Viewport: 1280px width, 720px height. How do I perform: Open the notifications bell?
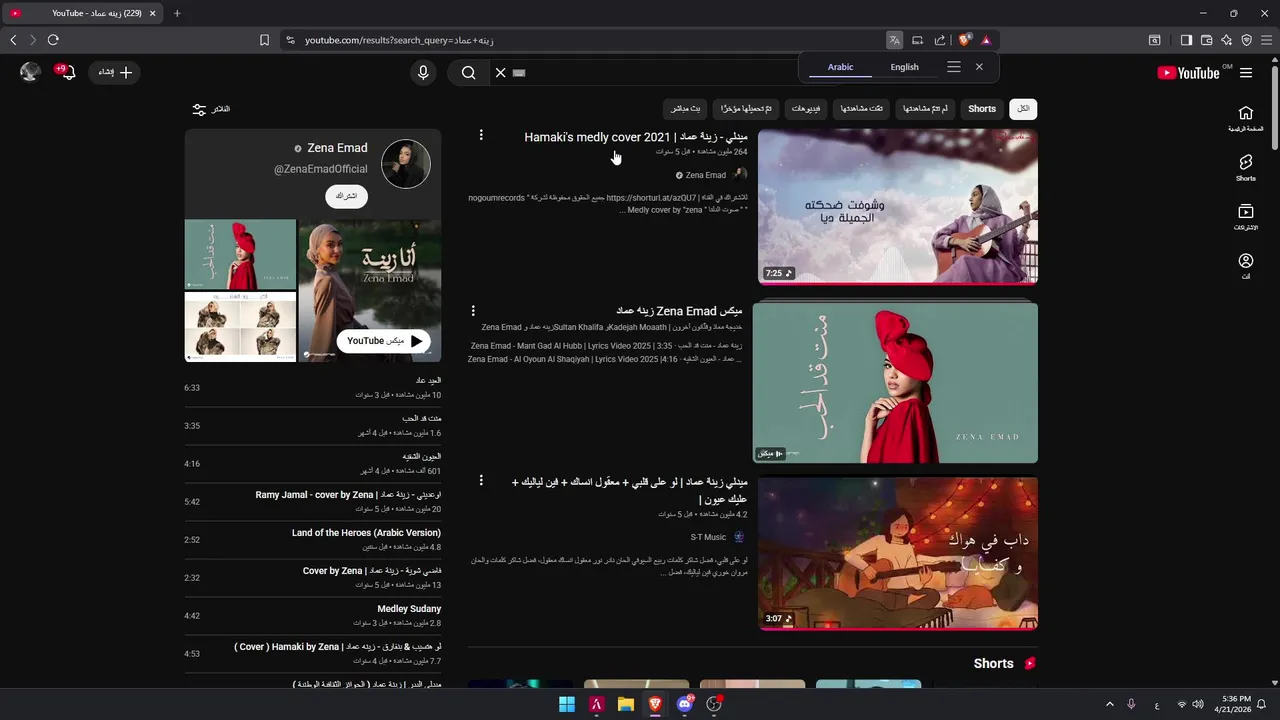pyautogui.click(x=67, y=72)
